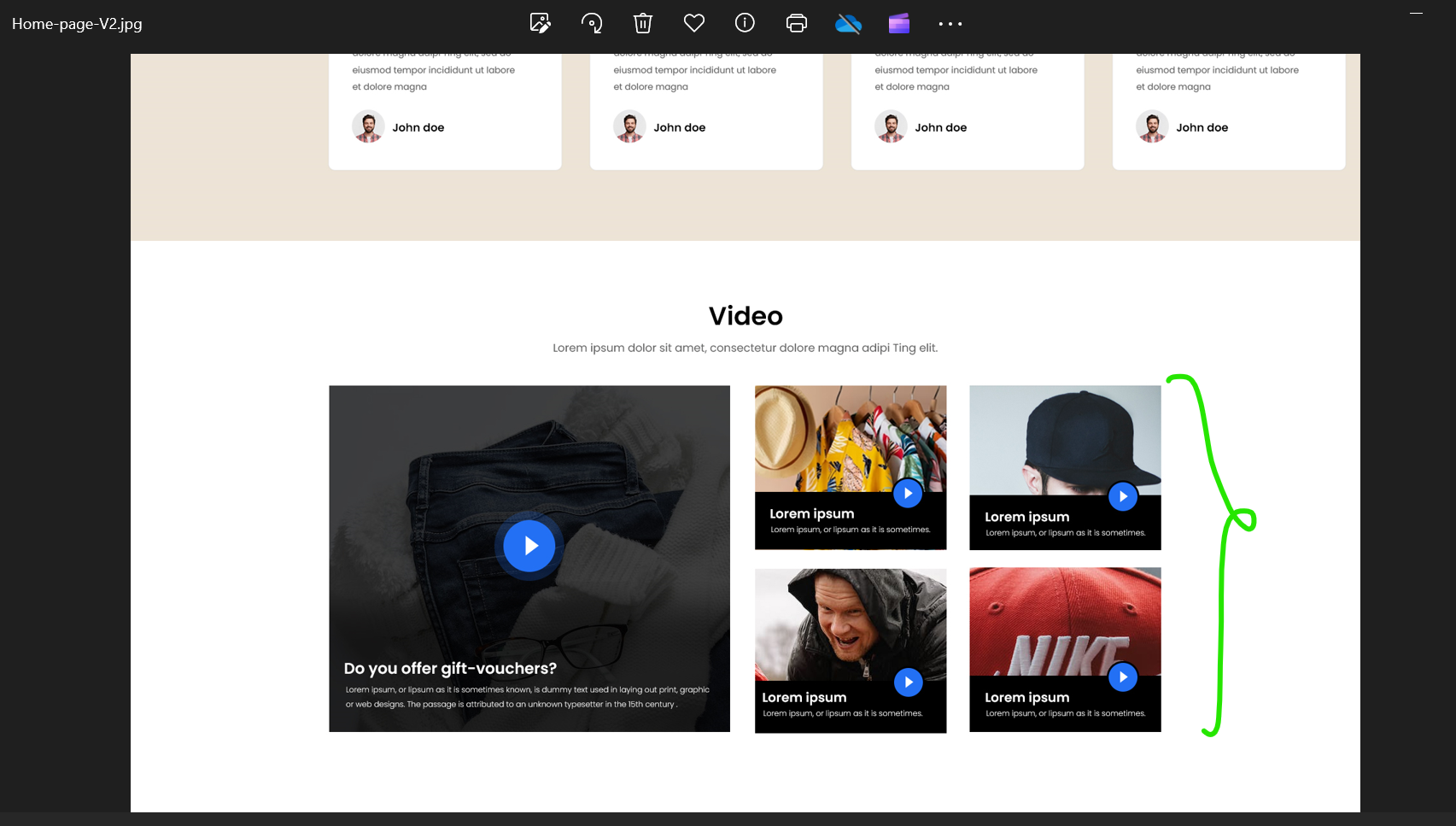Click "Lorem ipsum" title under the straw hat
Viewport: 1456px width, 826px height.
(811, 513)
